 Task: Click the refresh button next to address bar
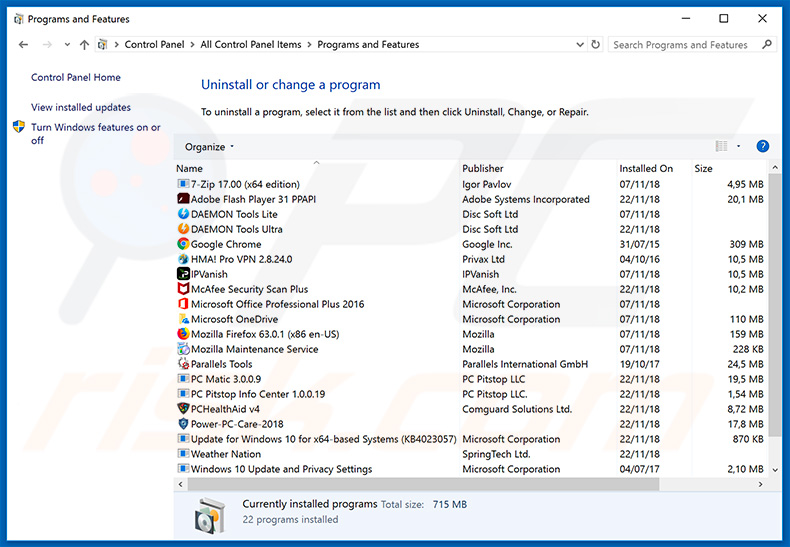click(596, 45)
